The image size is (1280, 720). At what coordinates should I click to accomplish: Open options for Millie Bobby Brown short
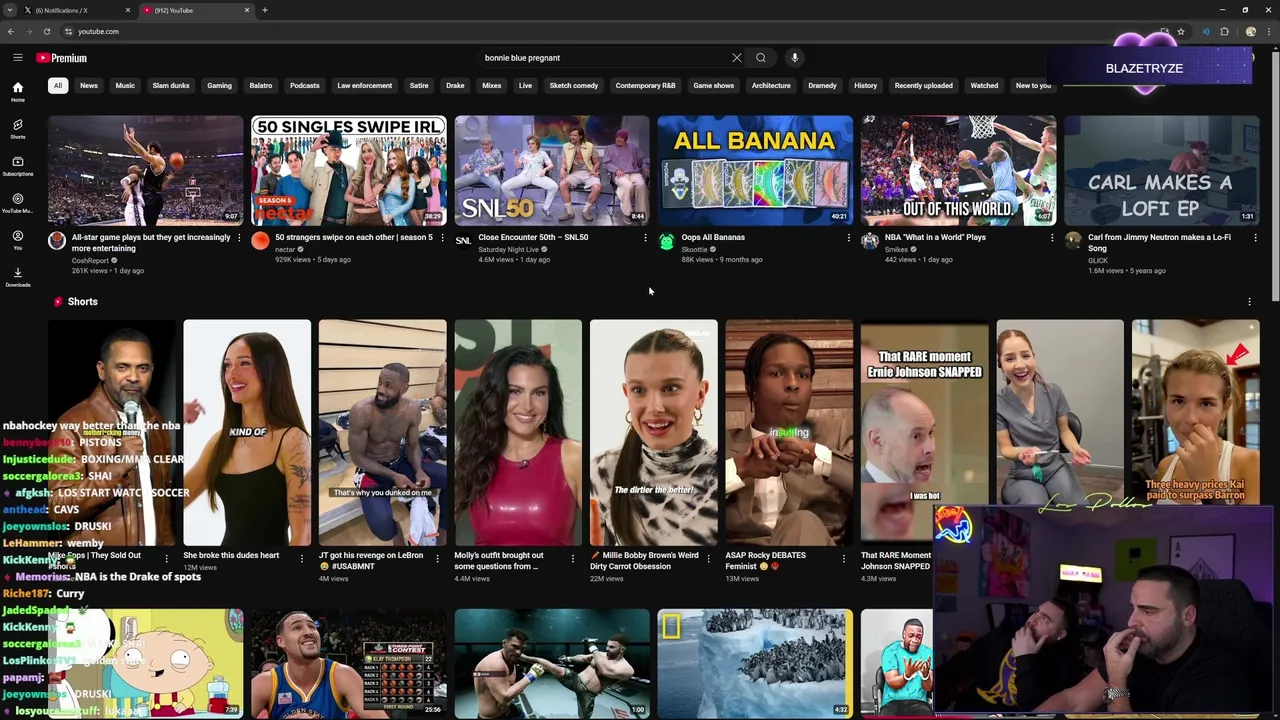coord(708,558)
